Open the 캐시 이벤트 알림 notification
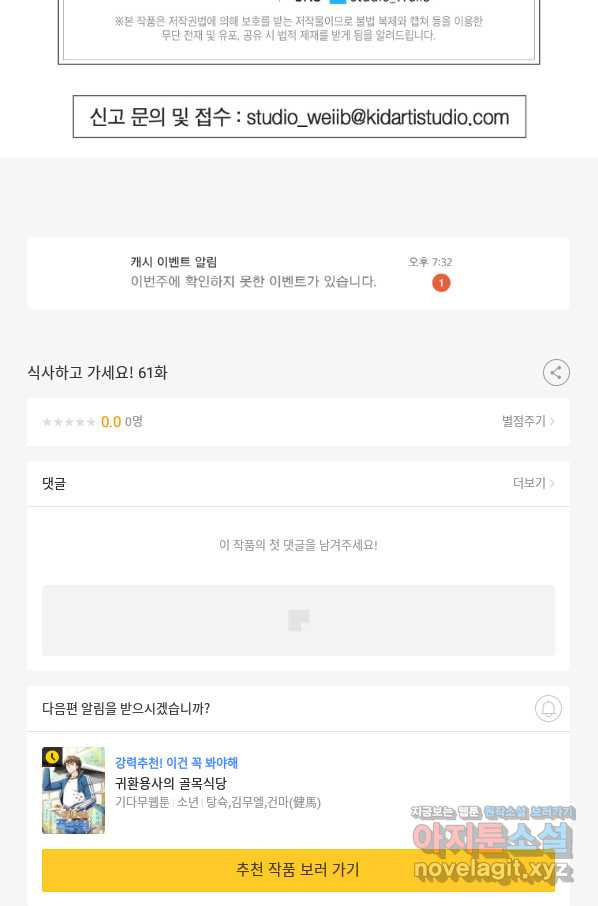Image resolution: width=598 pixels, height=906 pixels. coord(298,273)
